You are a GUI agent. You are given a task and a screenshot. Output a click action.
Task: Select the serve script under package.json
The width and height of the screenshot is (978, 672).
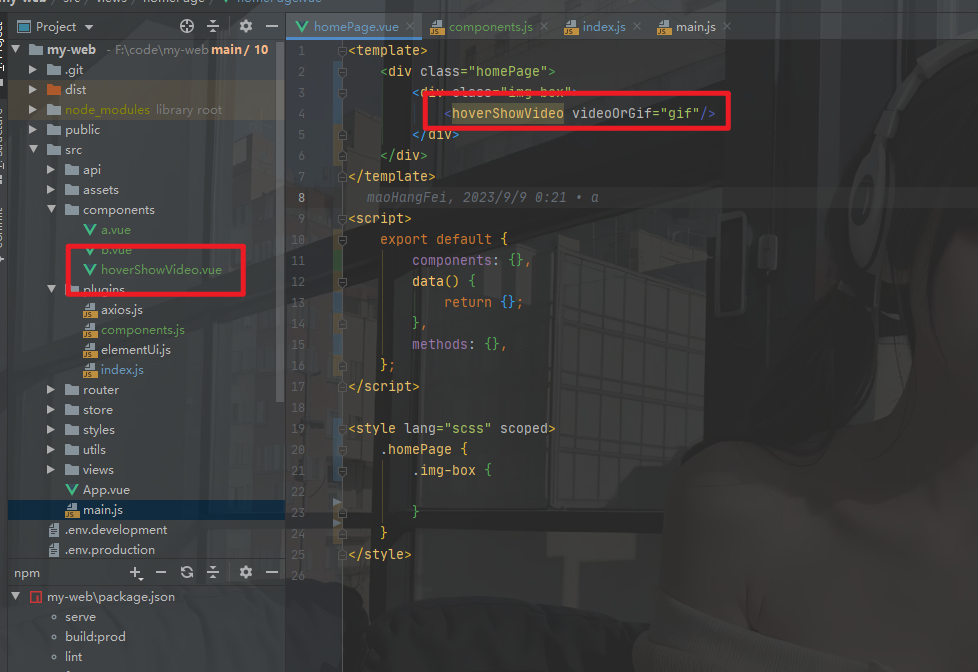(80, 616)
